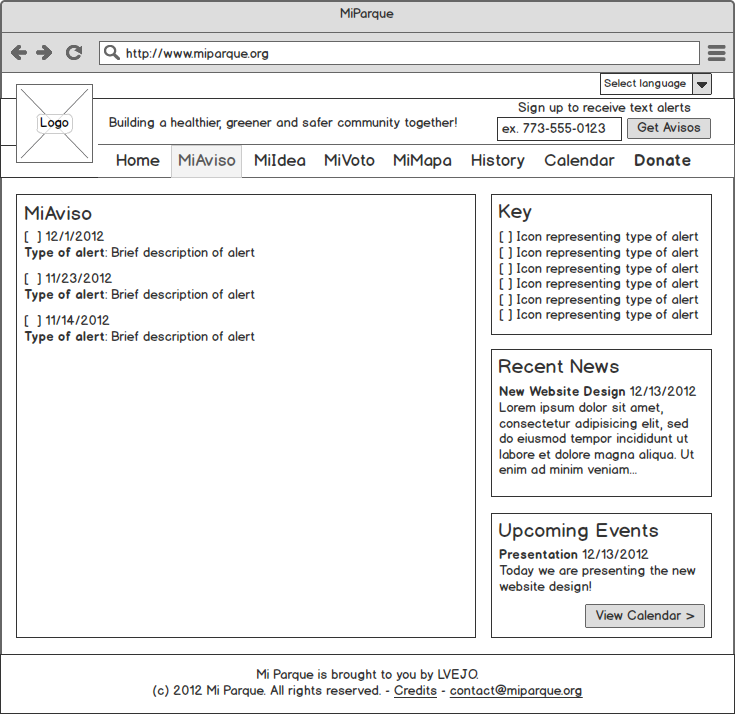Click the Mi Parque is brought by LVEJO text
The image size is (735, 714).
(368, 675)
